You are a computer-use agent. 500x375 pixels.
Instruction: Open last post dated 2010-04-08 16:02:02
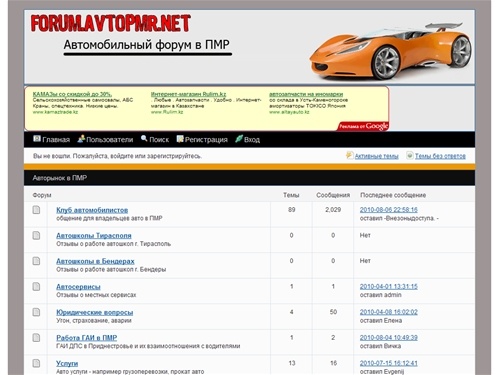coord(389,312)
